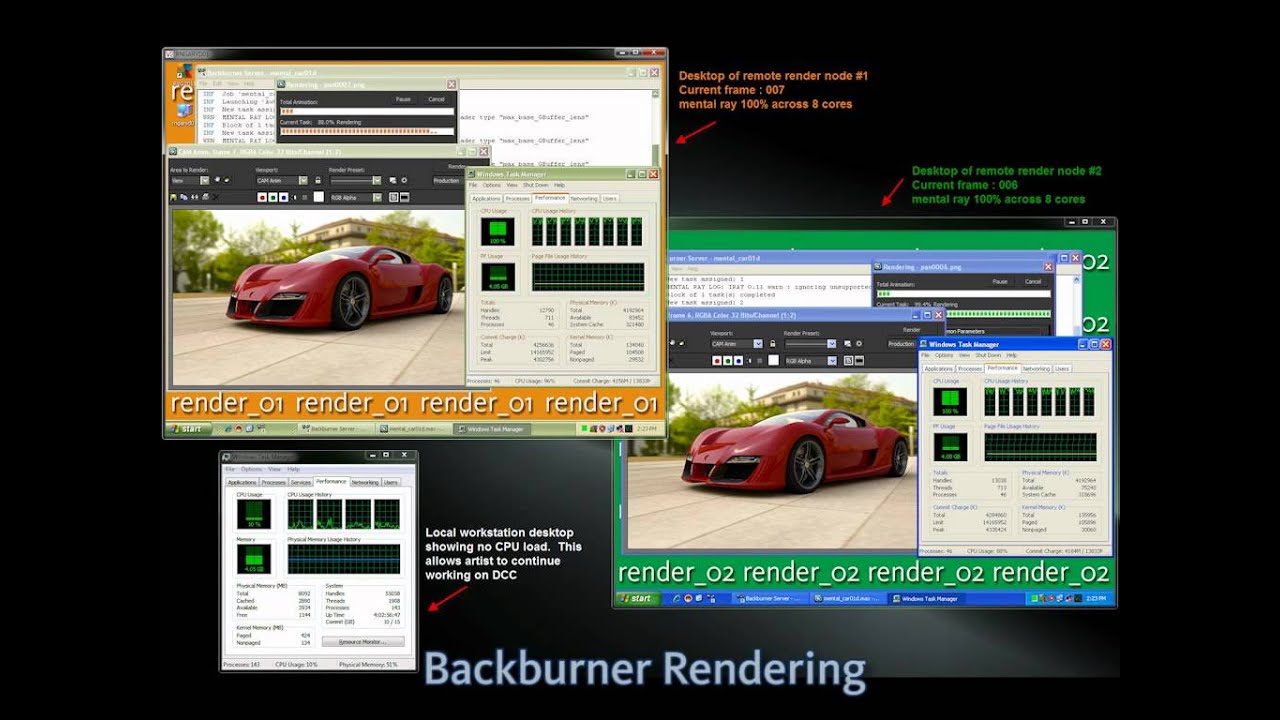
Task: Toggle the red channel on render_02 frame window
Action: tap(717, 361)
